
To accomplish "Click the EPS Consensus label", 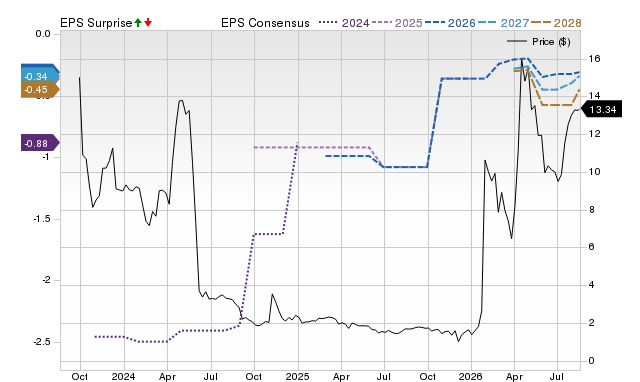I will [x=265, y=23].
